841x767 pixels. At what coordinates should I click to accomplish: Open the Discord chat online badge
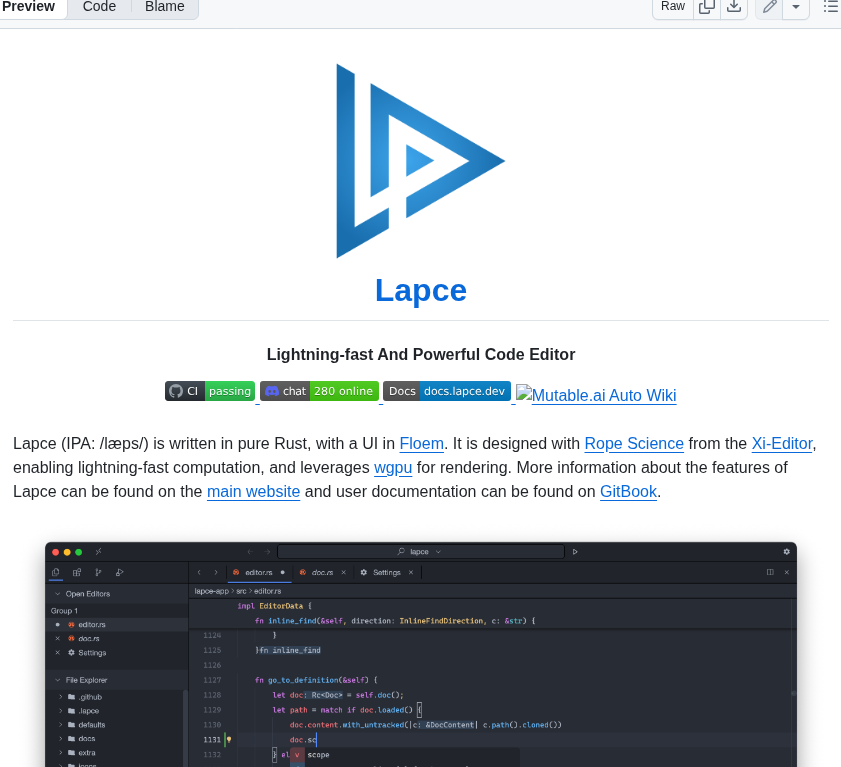coord(320,391)
